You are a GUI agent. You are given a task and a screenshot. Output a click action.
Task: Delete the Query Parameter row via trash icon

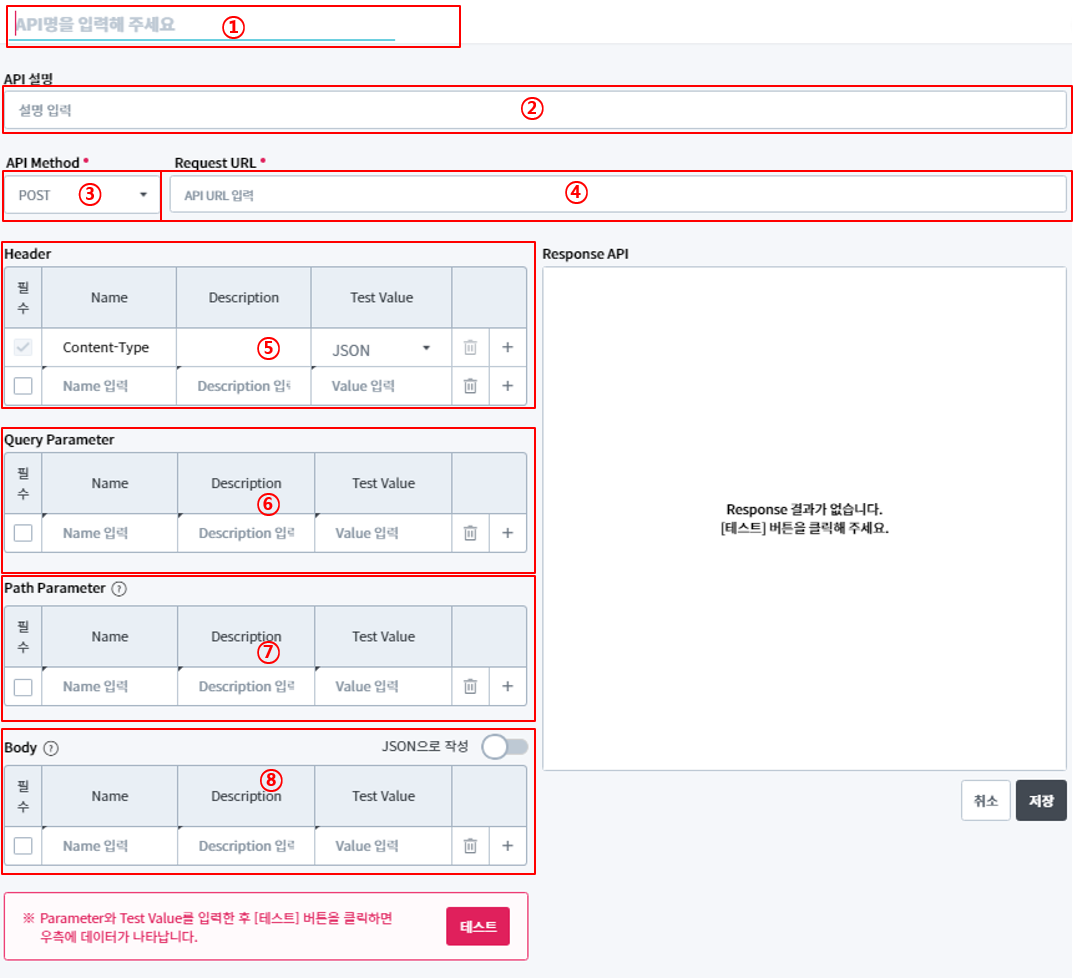[470, 533]
